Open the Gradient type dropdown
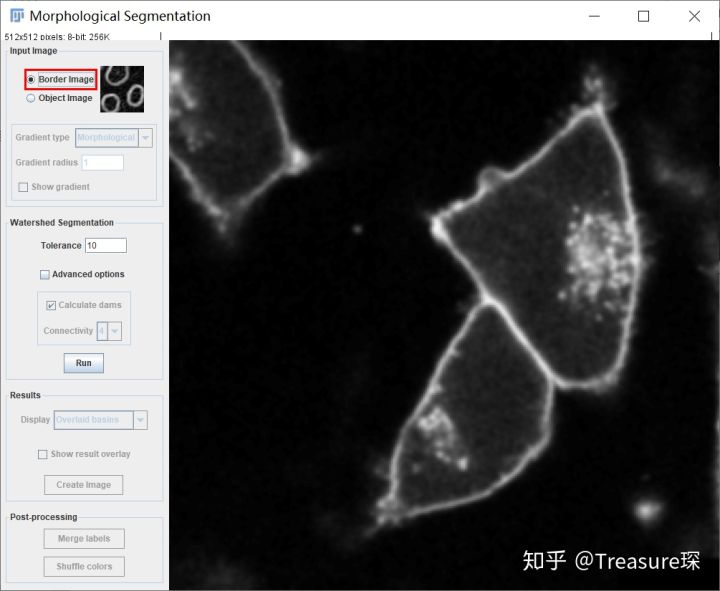 pyautogui.click(x=114, y=137)
